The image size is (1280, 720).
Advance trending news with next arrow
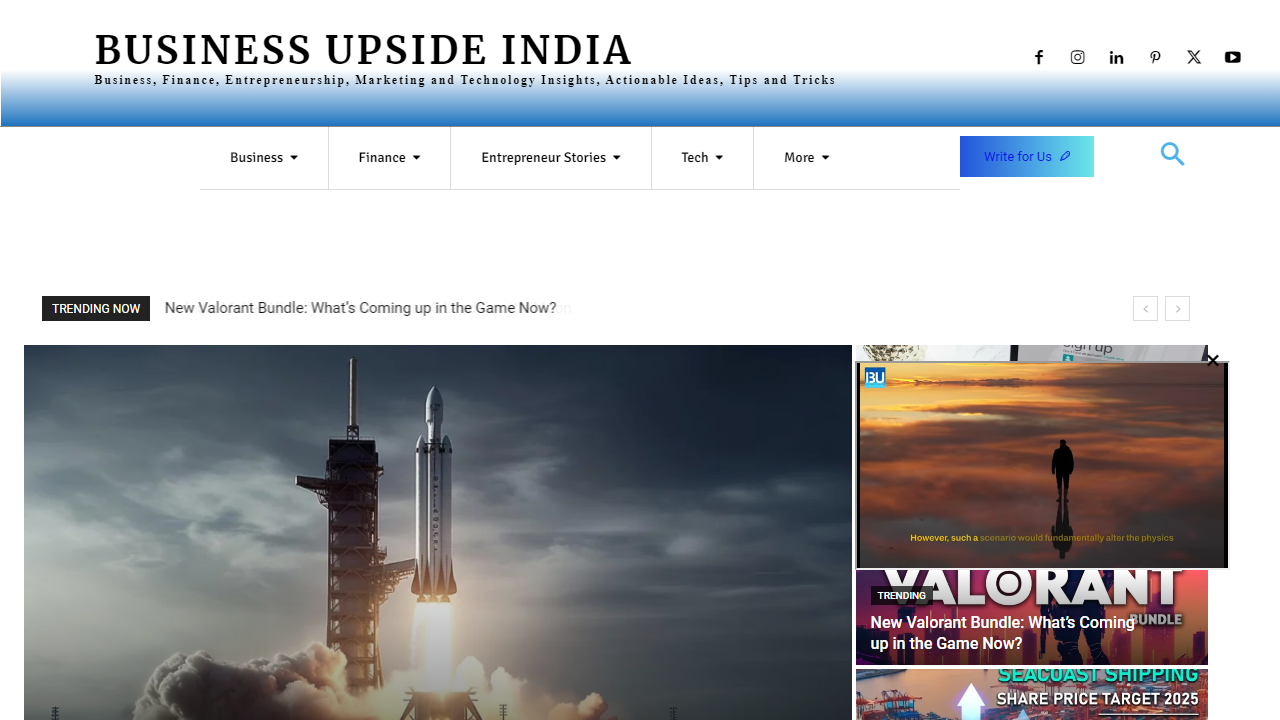1177,308
